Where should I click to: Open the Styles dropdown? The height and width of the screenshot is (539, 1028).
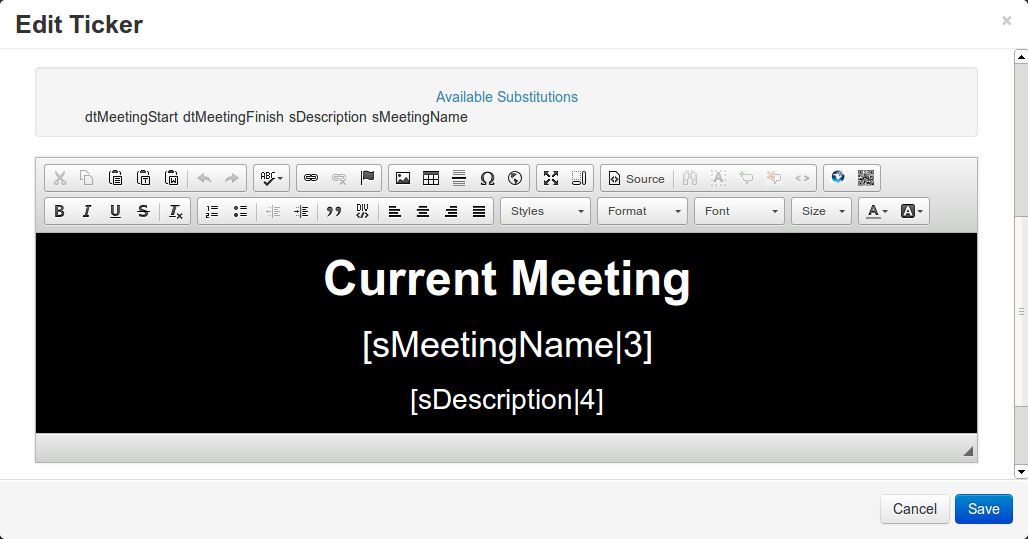click(545, 211)
